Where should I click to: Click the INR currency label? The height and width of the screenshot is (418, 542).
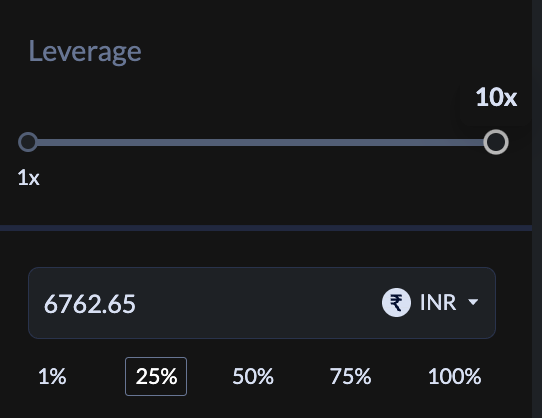click(x=438, y=303)
